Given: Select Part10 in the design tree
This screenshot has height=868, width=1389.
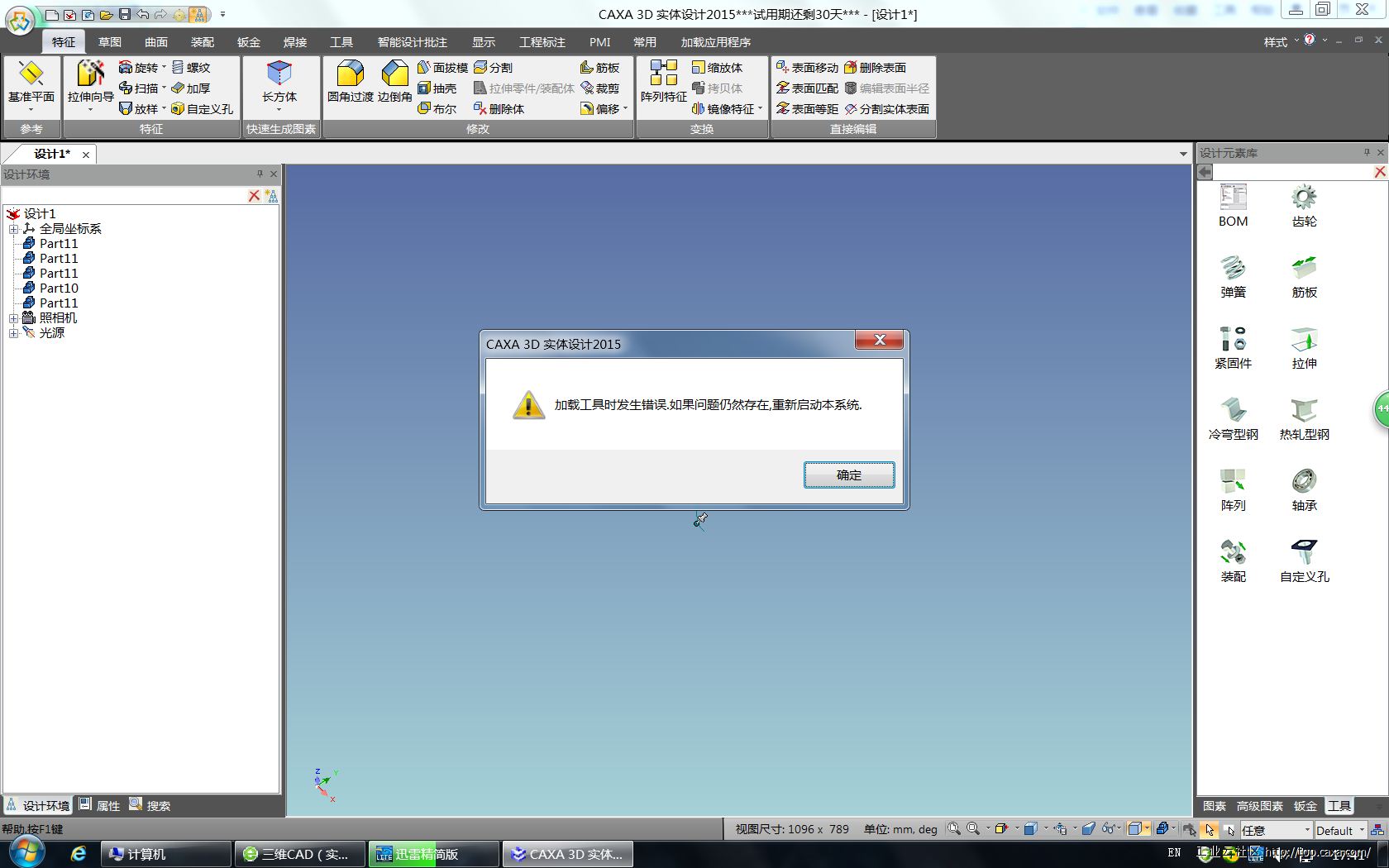Looking at the screenshot, I should tap(59, 289).
